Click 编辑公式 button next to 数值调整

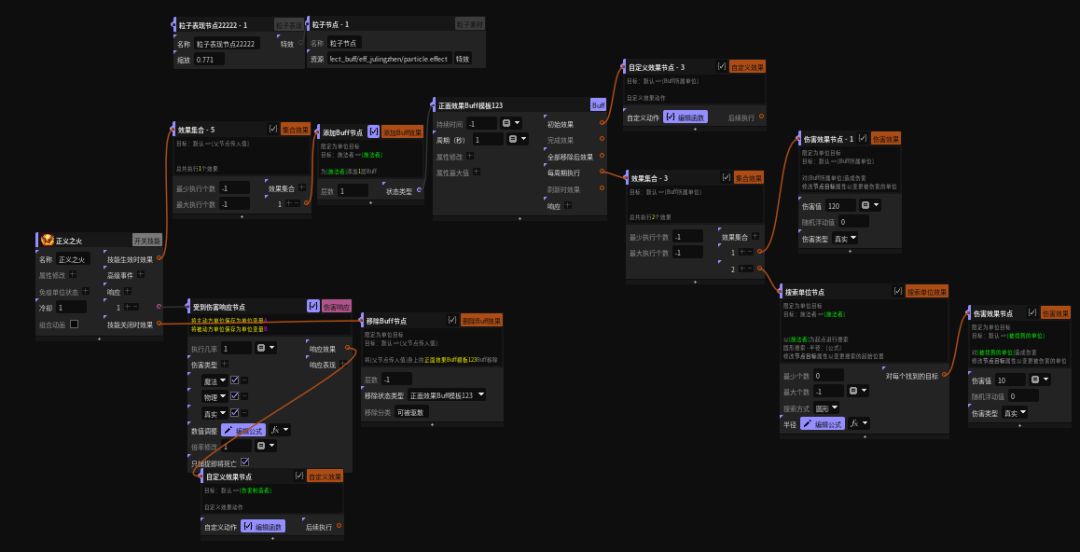243,430
